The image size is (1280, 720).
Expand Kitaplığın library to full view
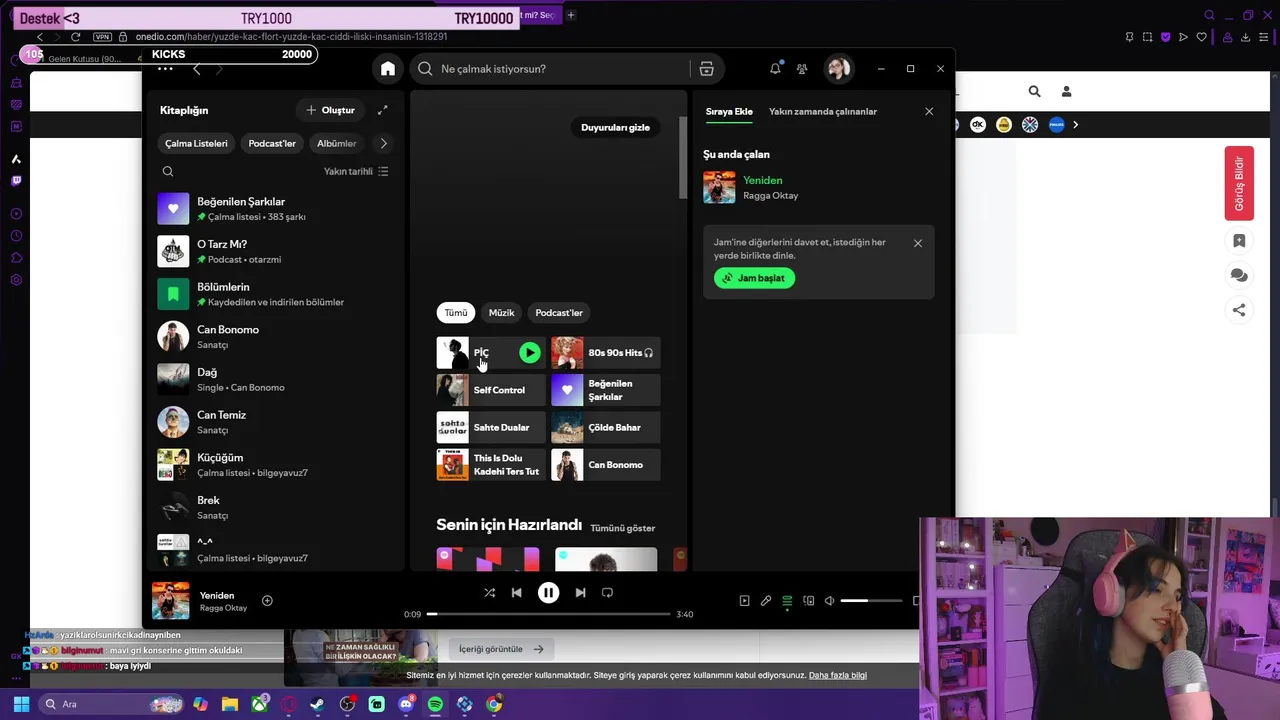point(382,110)
